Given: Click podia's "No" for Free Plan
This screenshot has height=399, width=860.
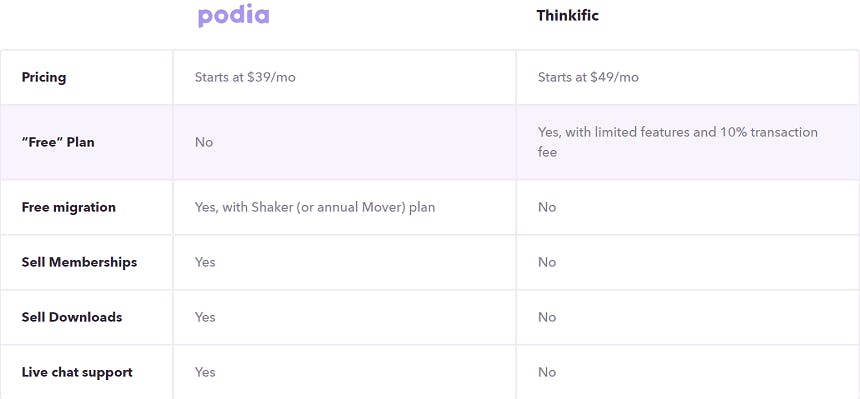Looking at the screenshot, I should click(x=203, y=142).
